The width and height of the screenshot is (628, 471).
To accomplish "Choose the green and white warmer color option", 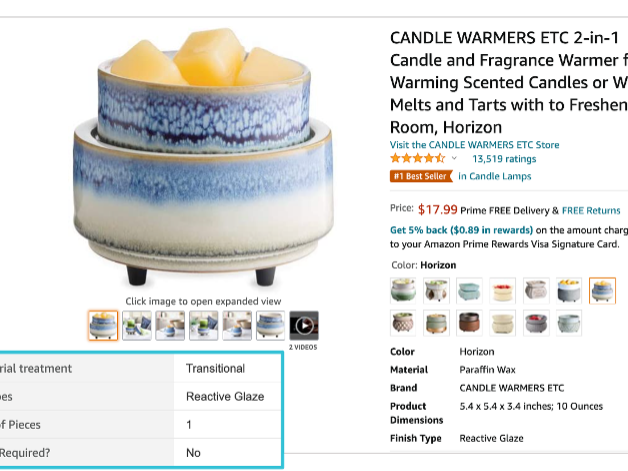I will 403,290.
